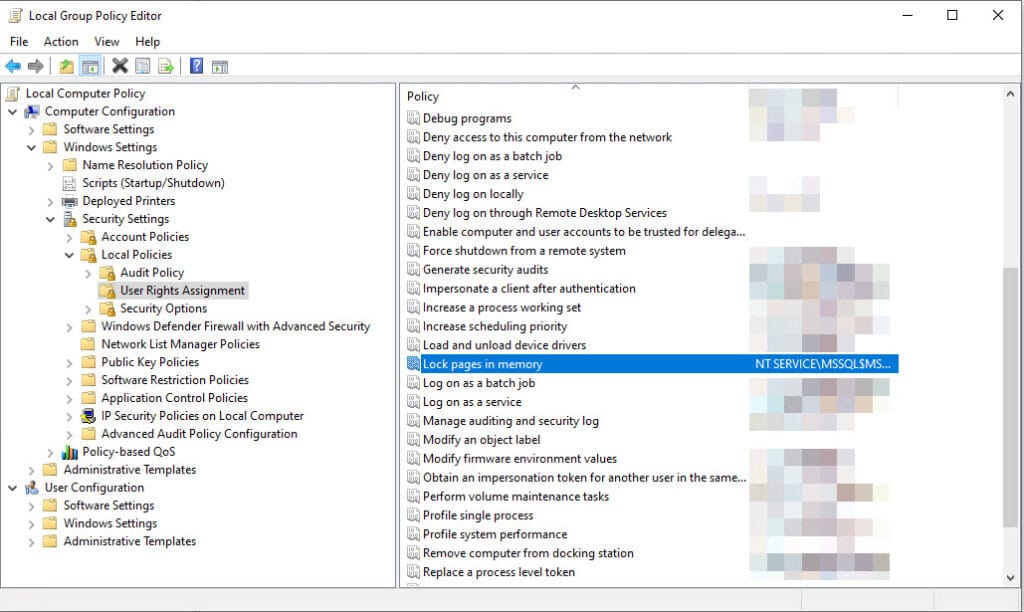Collapse the Local Policies node
1024x612 pixels.
[68, 254]
